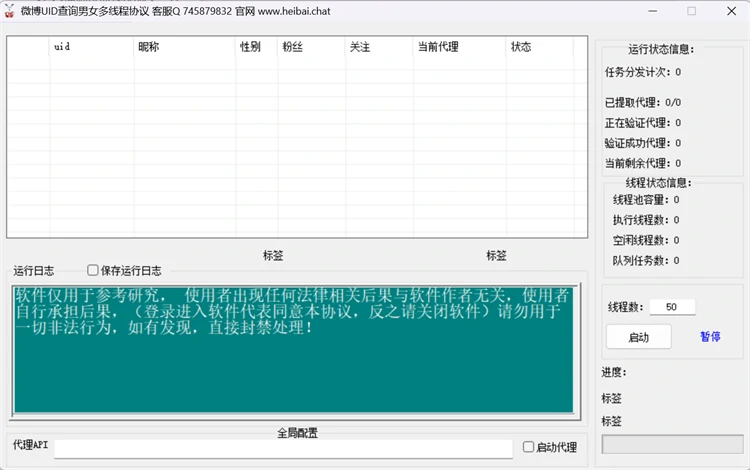Click the 全局配置 section label
The width and height of the screenshot is (750, 470).
tap(297, 433)
